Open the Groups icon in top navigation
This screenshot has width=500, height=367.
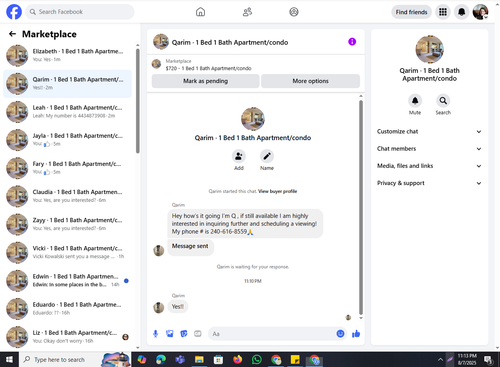click(294, 12)
